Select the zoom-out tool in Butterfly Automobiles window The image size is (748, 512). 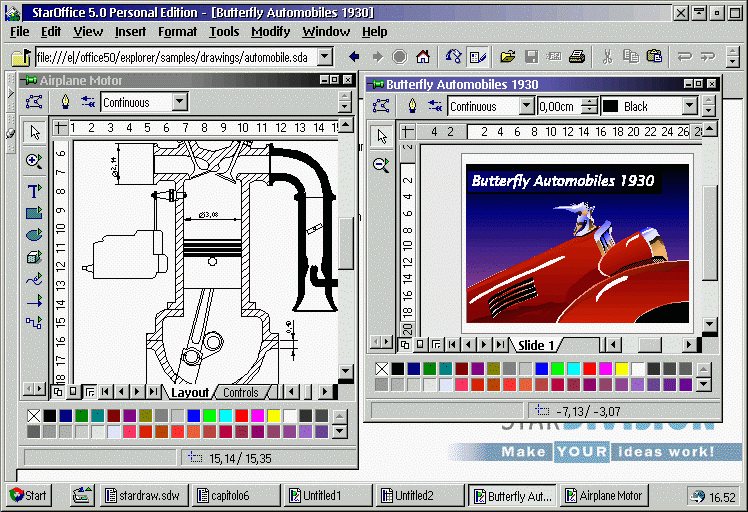pos(381,165)
